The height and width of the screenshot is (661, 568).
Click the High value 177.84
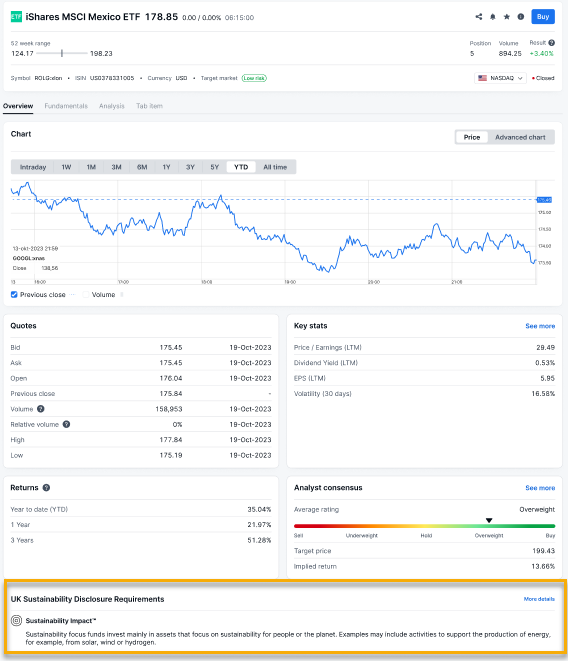171,440
